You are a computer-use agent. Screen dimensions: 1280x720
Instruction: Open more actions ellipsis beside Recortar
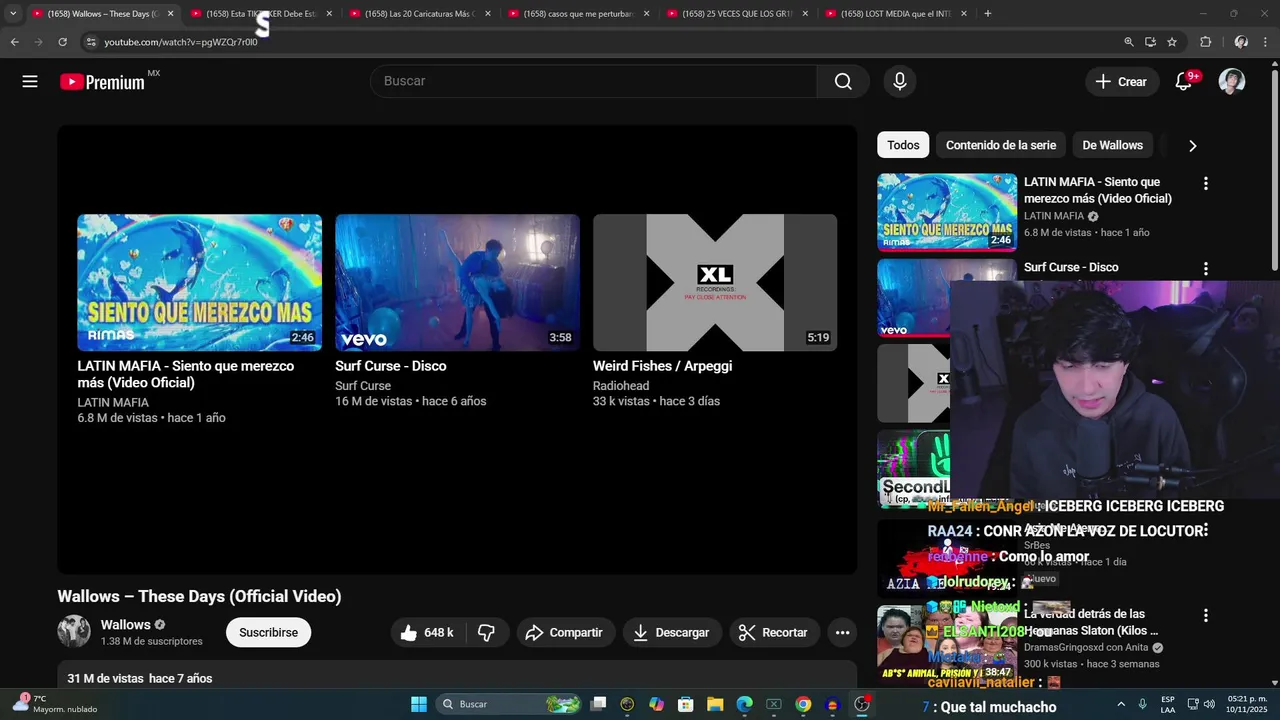[x=842, y=632]
